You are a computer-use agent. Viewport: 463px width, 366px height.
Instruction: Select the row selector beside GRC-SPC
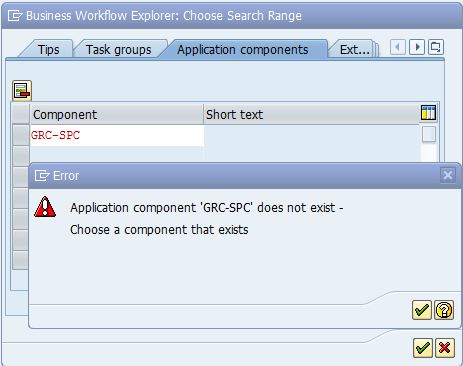point(21,135)
